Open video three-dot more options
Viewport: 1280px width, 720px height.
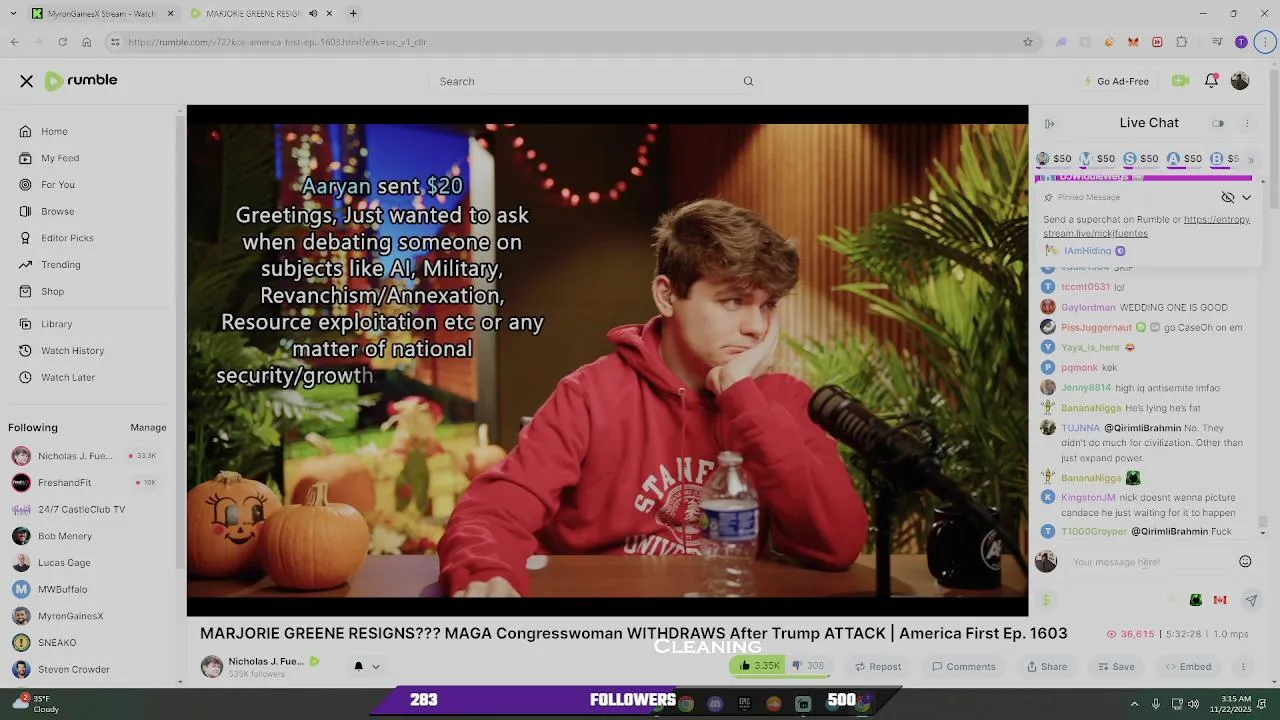tap(1243, 667)
